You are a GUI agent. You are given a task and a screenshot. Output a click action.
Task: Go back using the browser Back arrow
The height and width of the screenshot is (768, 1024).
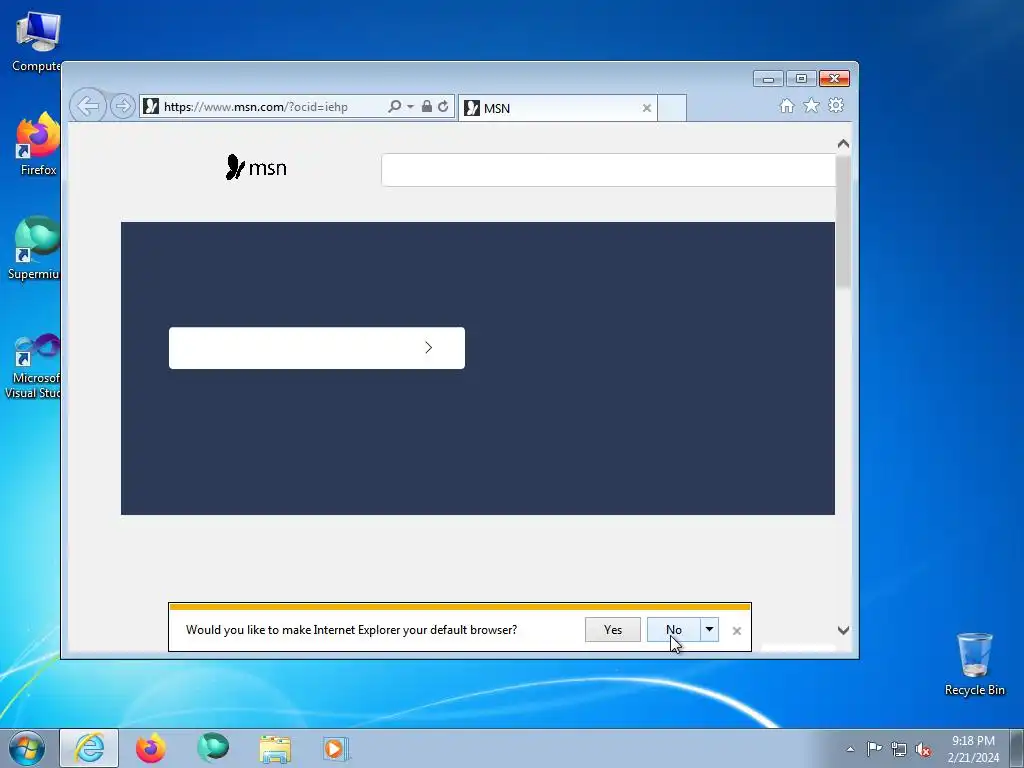(88, 105)
